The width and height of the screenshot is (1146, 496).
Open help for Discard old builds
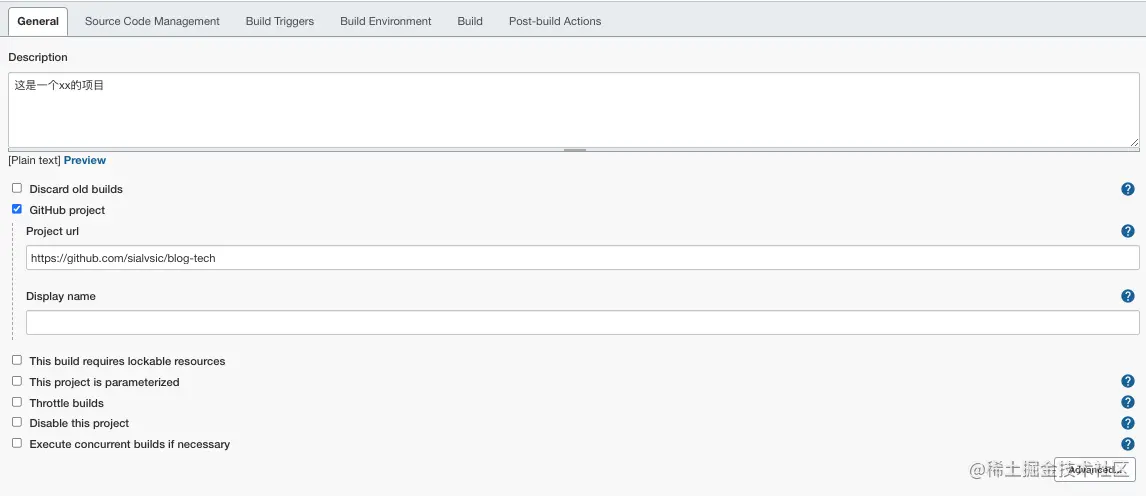1128,189
